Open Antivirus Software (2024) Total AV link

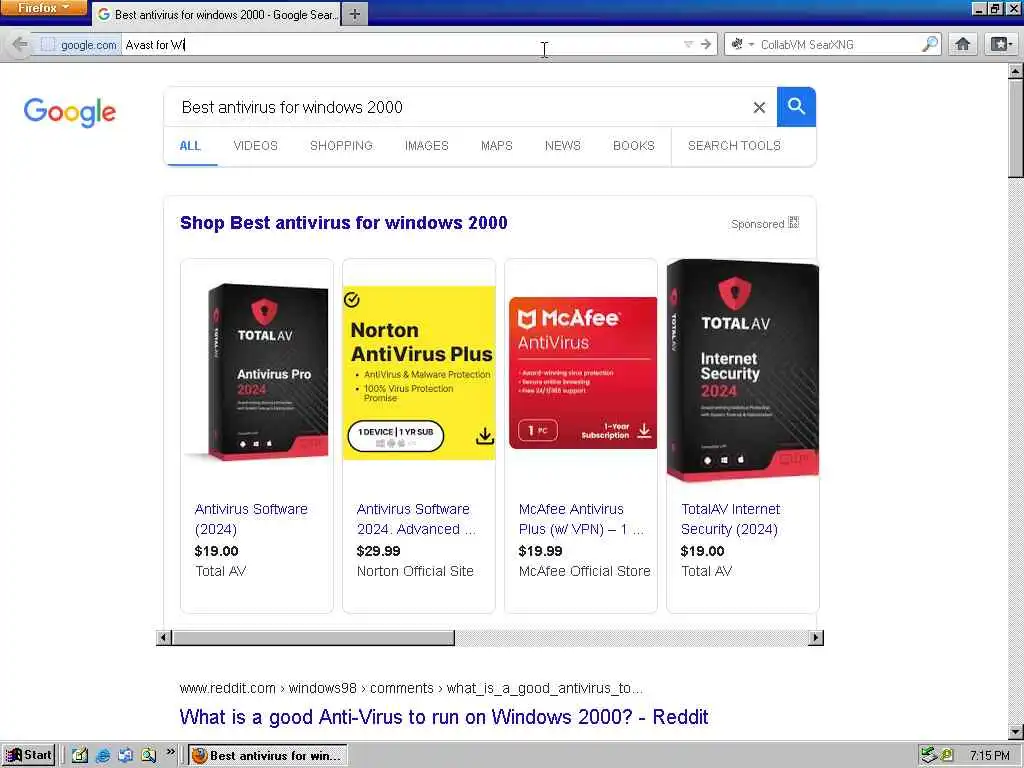pos(251,519)
